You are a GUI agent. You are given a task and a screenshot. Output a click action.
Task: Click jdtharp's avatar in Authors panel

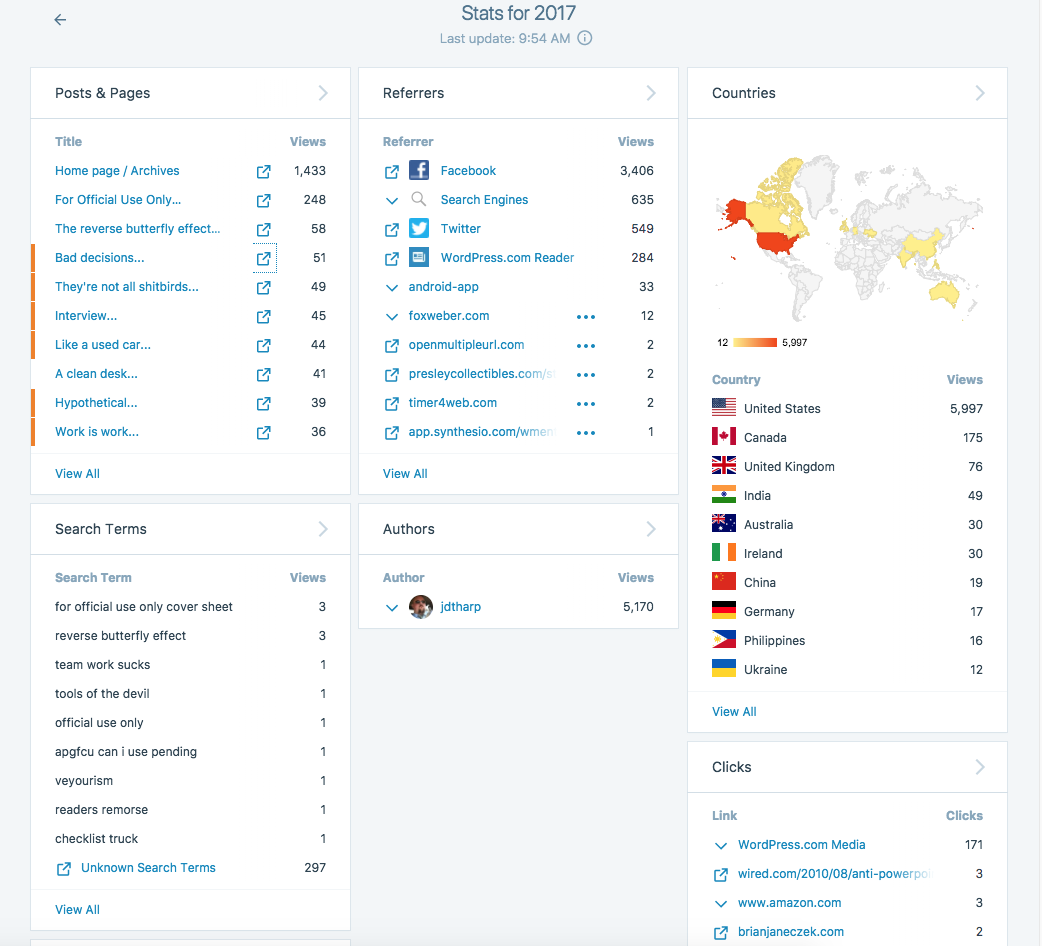(421, 606)
